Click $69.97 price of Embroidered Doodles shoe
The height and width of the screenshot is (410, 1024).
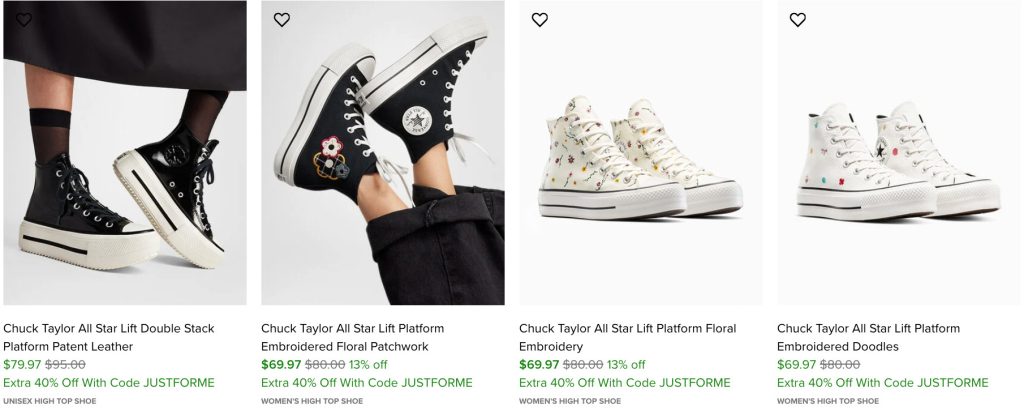coord(796,365)
